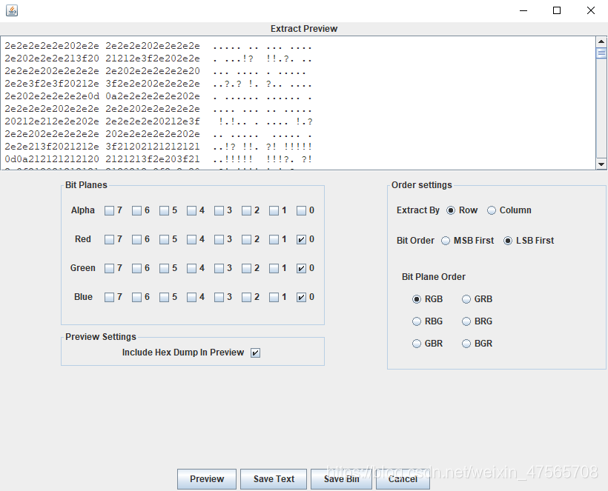Check Alpha bit plane 2
This screenshot has height=491, width=608.
[x=246, y=211]
